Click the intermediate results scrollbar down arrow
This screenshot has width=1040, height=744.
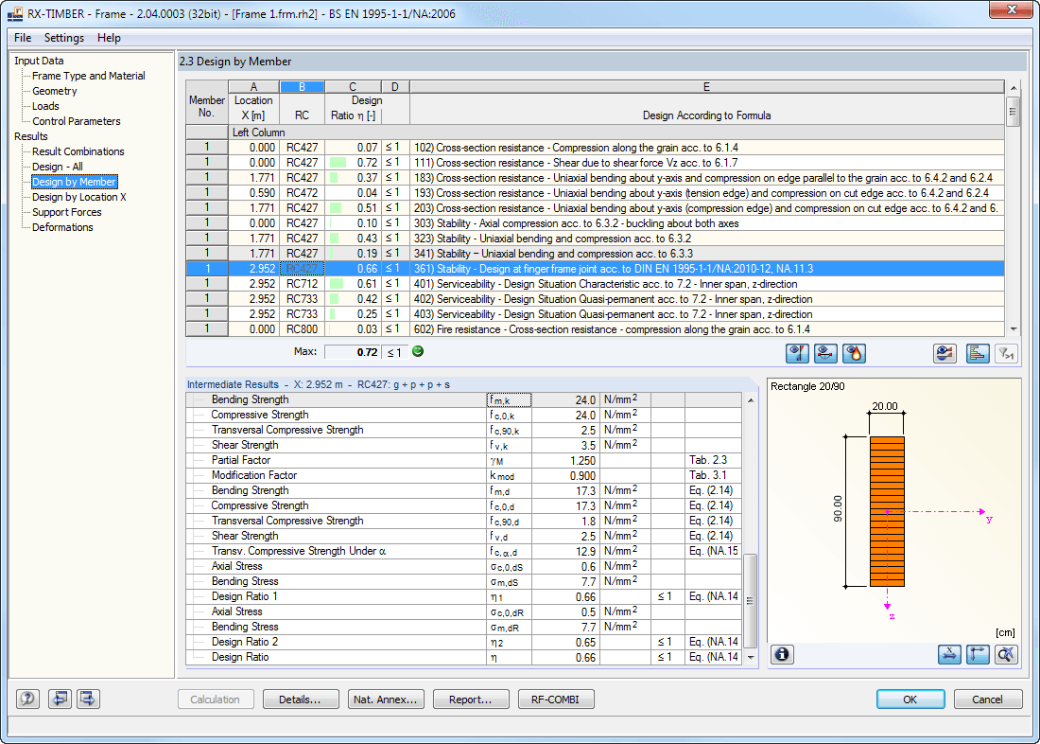click(751, 657)
